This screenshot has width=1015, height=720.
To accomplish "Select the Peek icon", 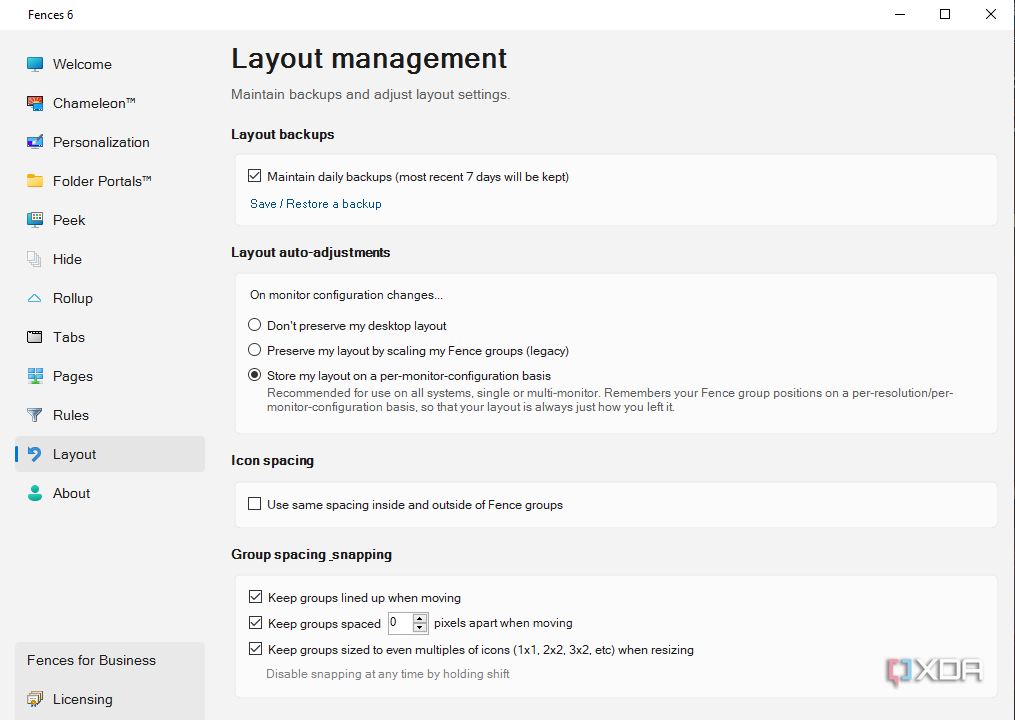I will 33,220.
